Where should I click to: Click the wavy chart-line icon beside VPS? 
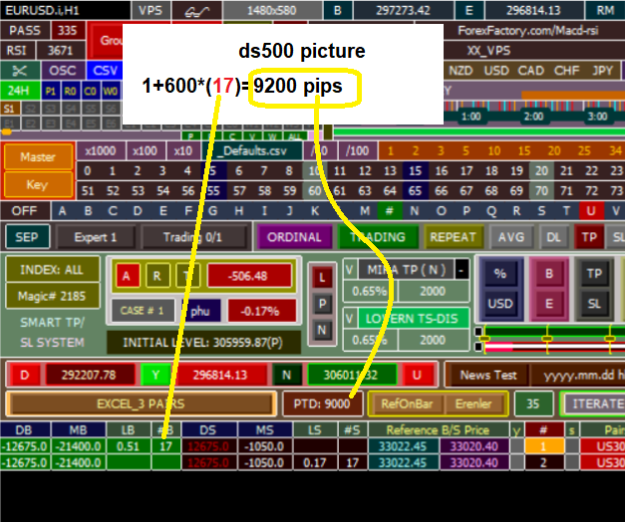coord(197,10)
